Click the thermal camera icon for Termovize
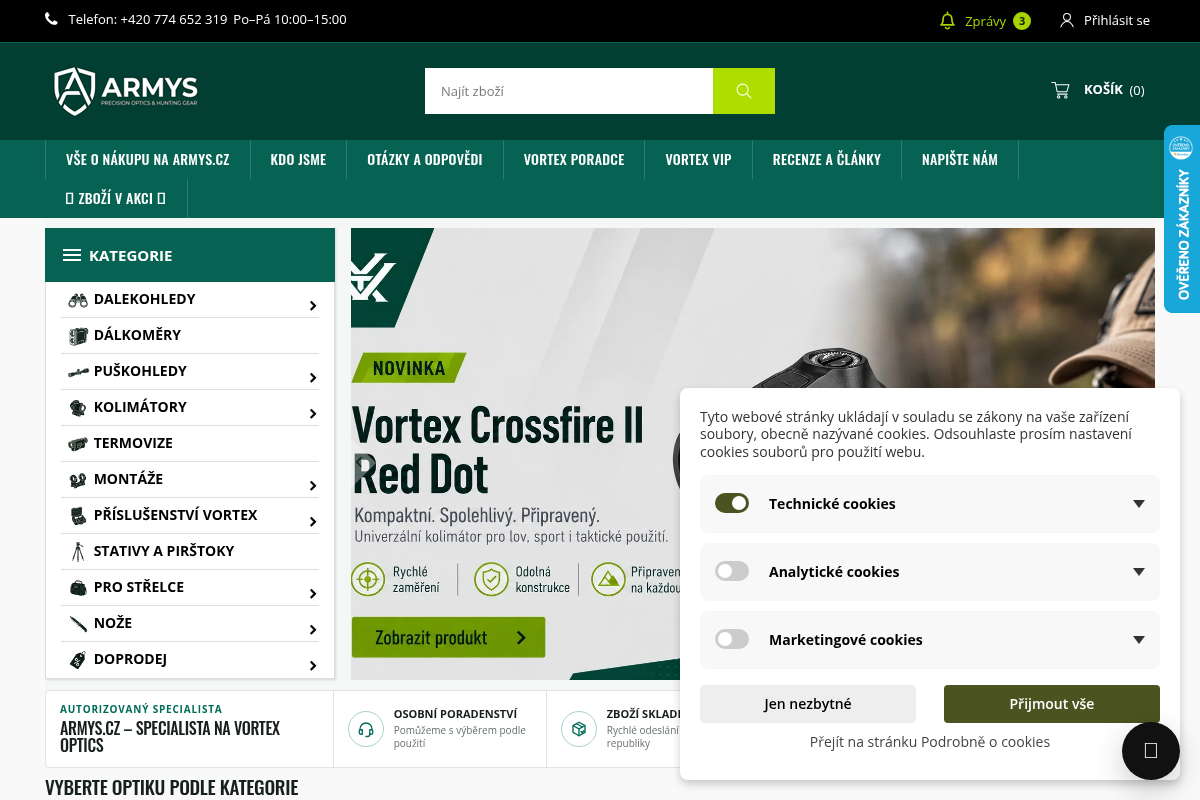This screenshot has width=1200, height=800. [78, 444]
